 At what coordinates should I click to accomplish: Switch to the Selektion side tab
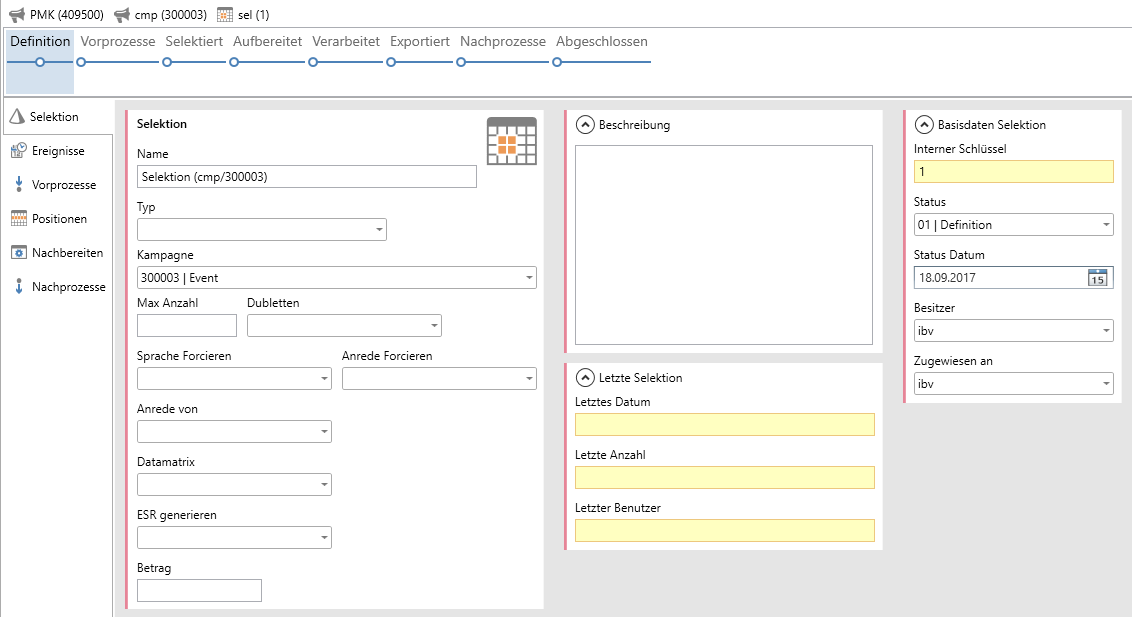(x=54, y=117)
